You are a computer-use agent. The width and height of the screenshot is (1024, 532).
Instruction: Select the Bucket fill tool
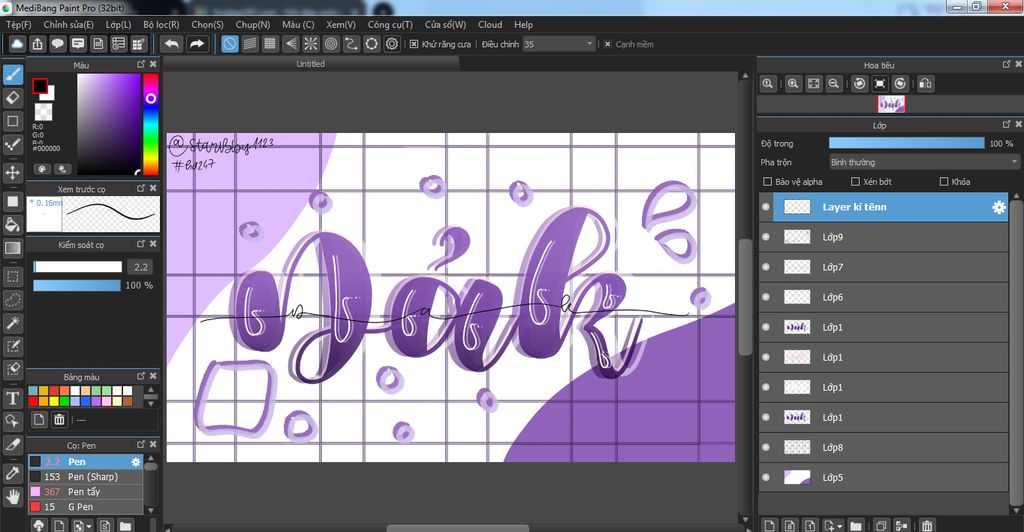click(x=12, y=225)
